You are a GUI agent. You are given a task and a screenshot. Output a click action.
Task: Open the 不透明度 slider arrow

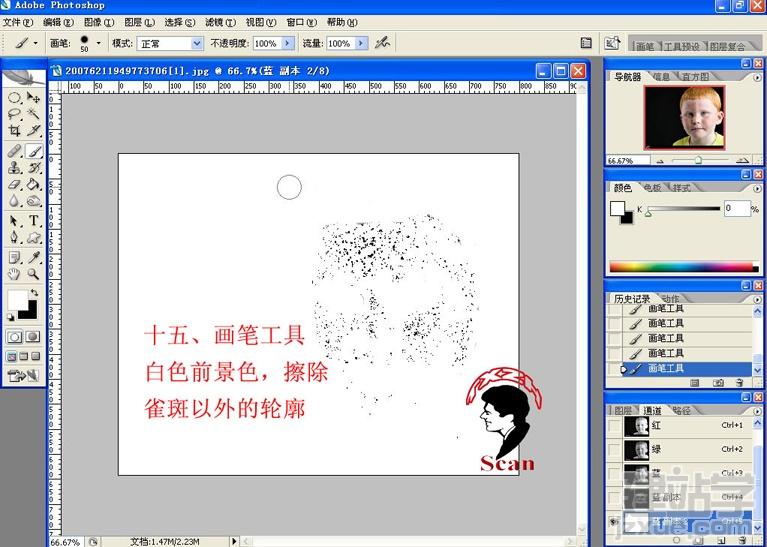[288, 44]
